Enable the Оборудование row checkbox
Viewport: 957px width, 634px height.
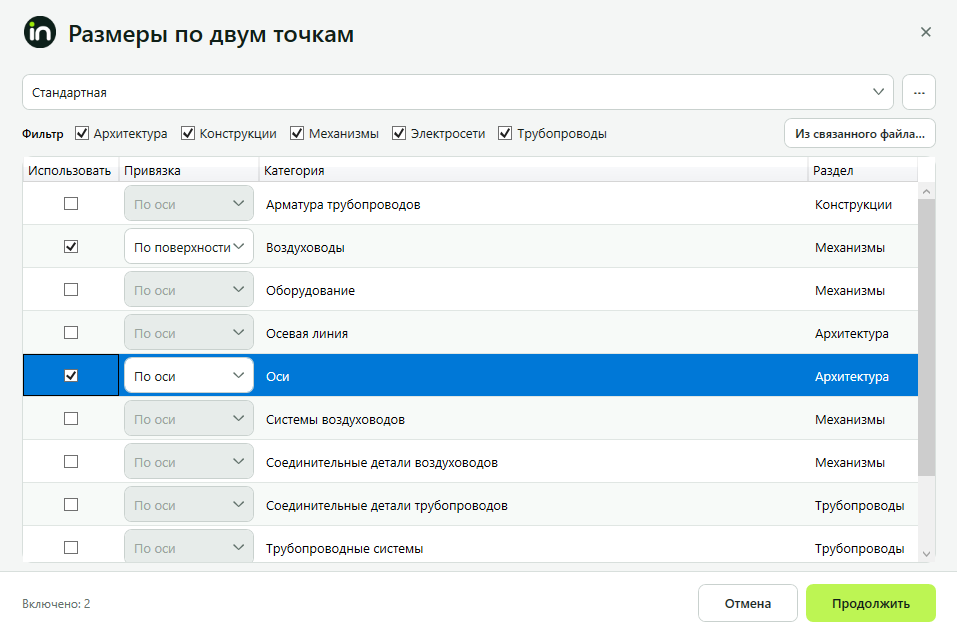pos(71,289)
